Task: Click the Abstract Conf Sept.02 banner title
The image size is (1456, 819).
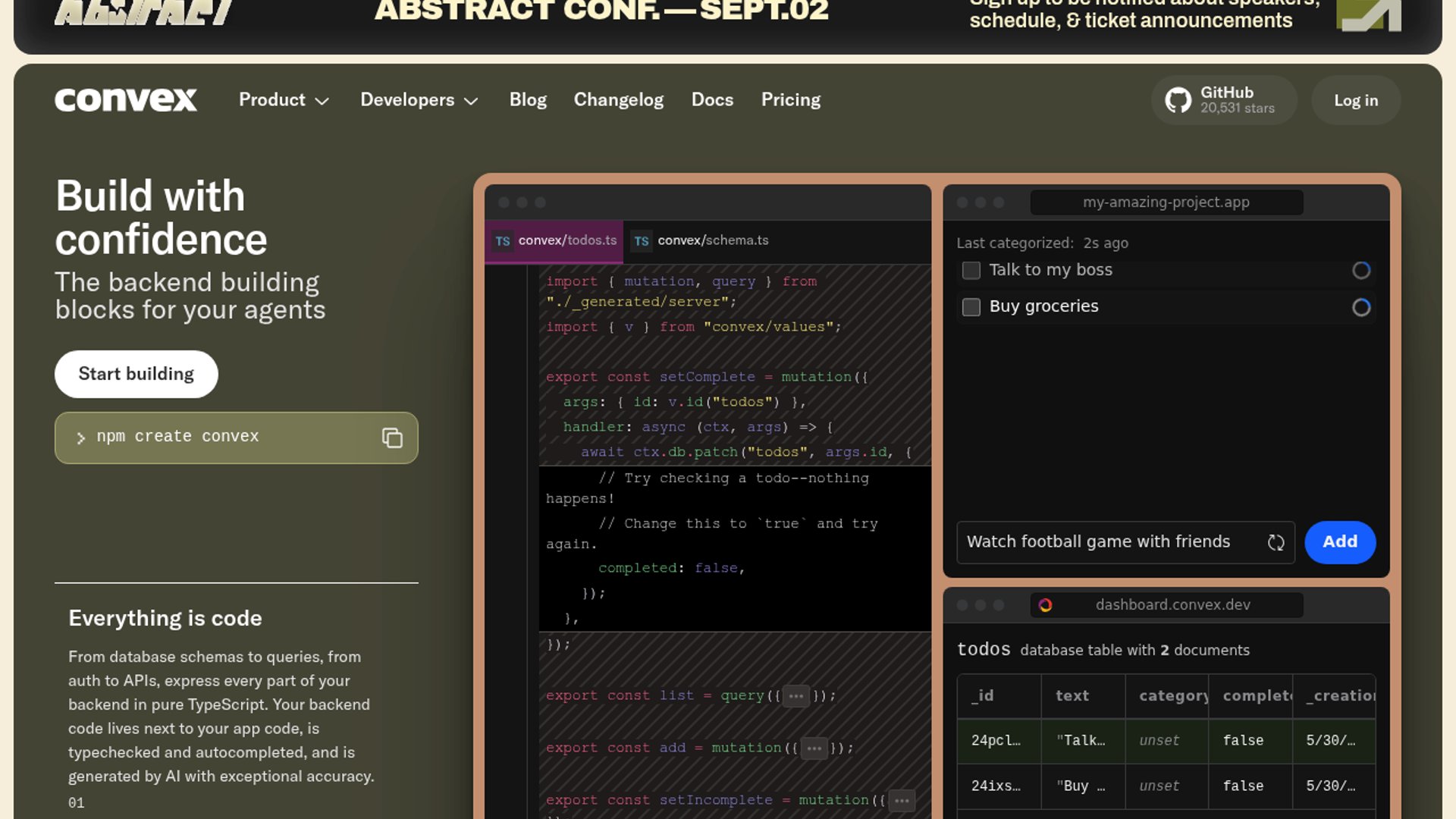Action: click(601, 11)
